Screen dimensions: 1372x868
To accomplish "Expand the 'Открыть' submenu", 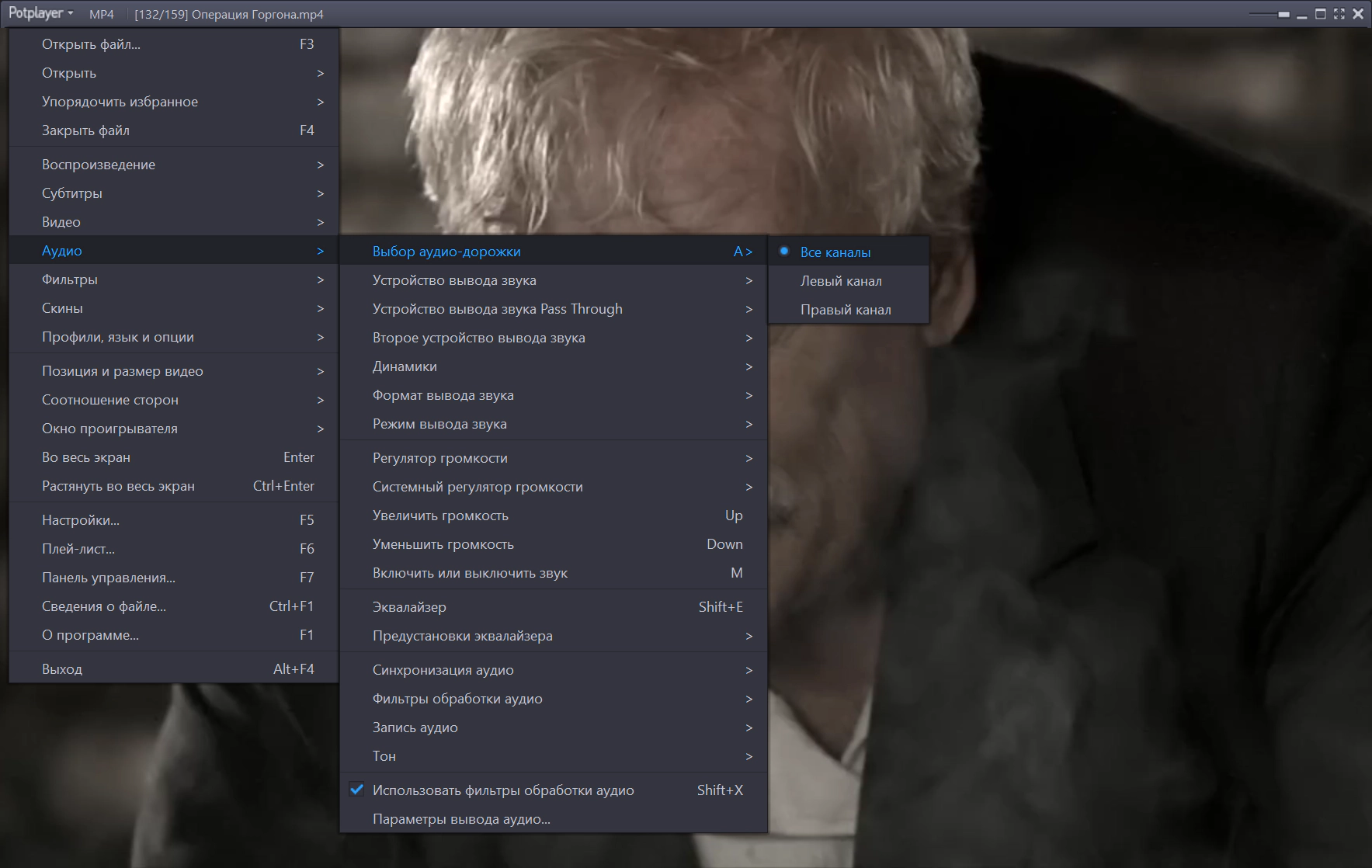I will pyautogui.click(x=174, y=73).
